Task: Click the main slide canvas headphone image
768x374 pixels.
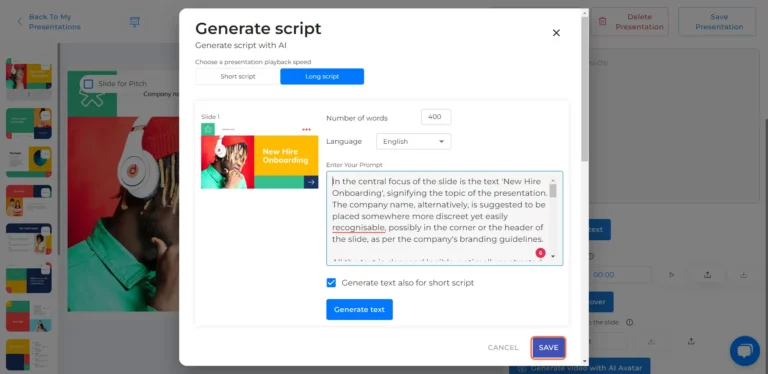Action: [123, 214]
